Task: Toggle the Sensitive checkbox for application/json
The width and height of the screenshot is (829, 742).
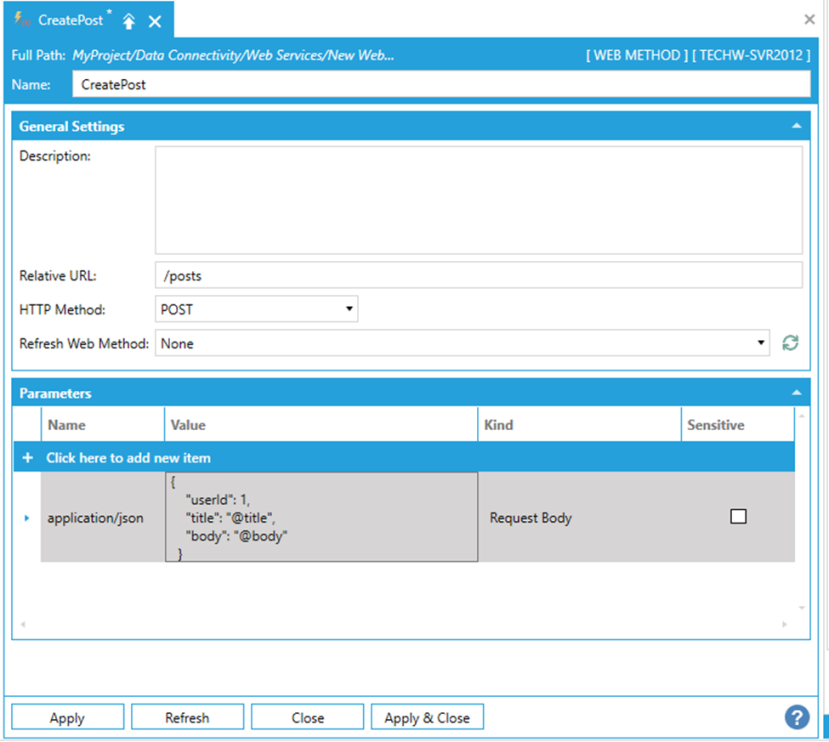Action: tap(738, 517)
